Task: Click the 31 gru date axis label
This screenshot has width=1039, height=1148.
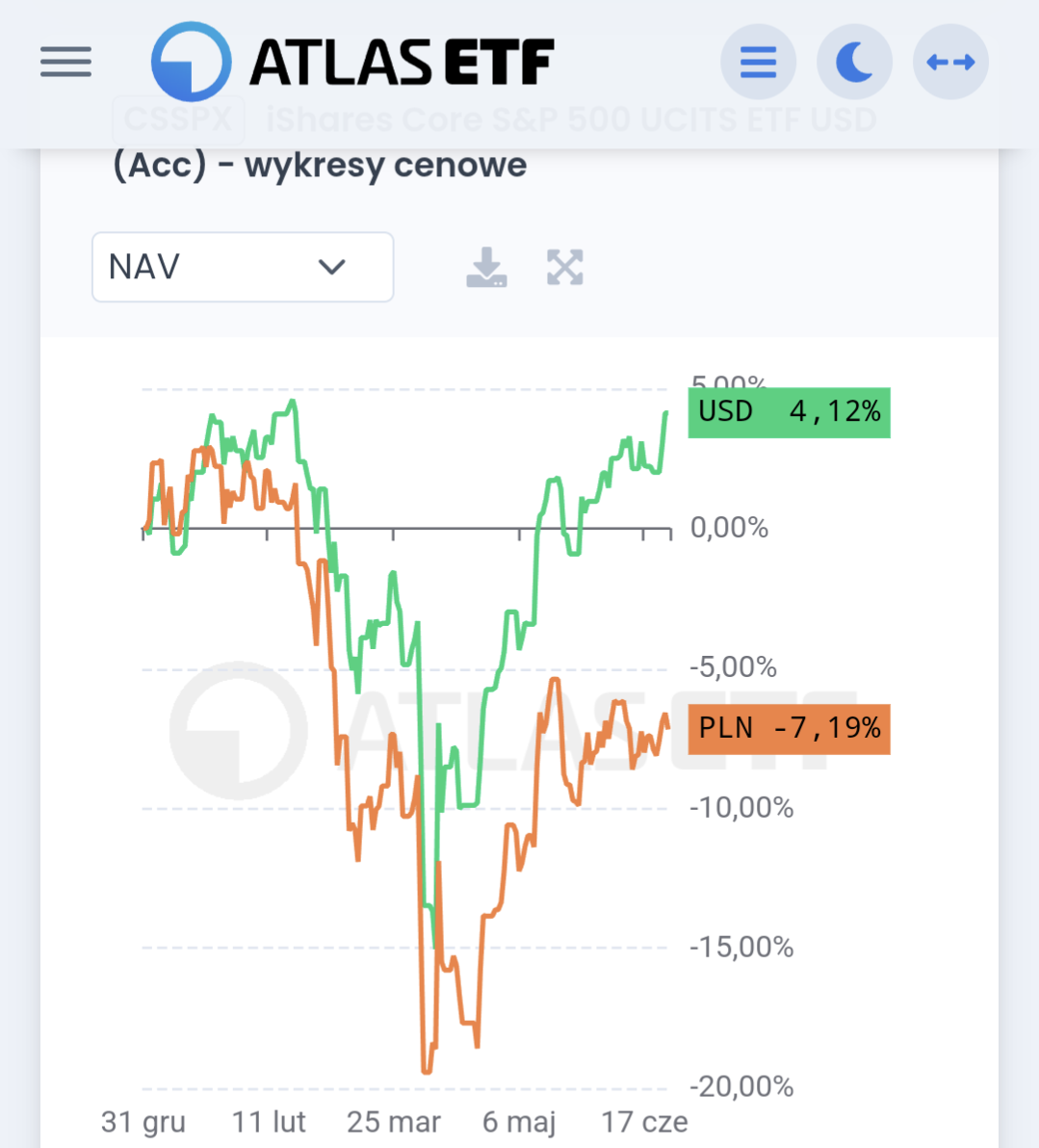Action: (x=143, y=1122)
